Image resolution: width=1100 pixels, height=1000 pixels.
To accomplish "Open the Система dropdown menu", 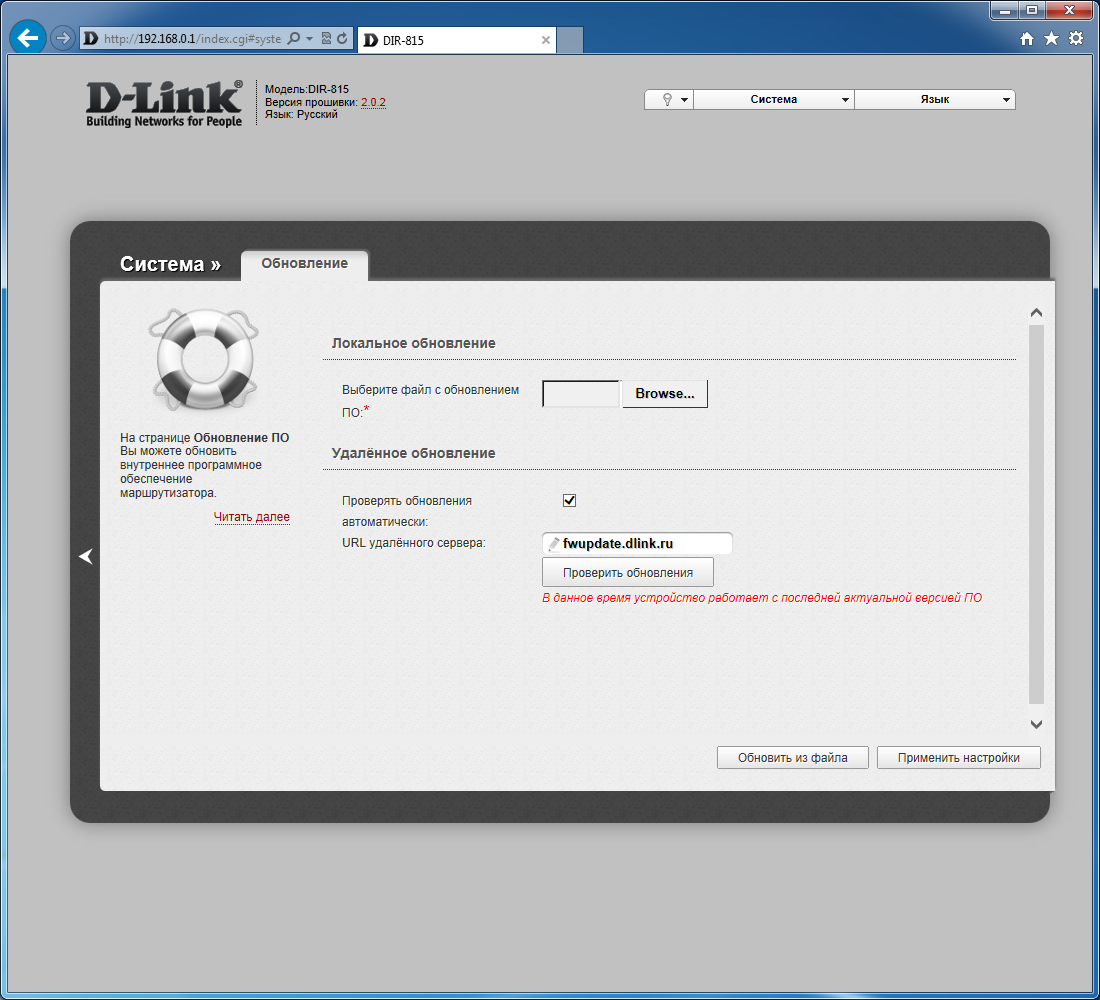I will [x=773, y=99].
